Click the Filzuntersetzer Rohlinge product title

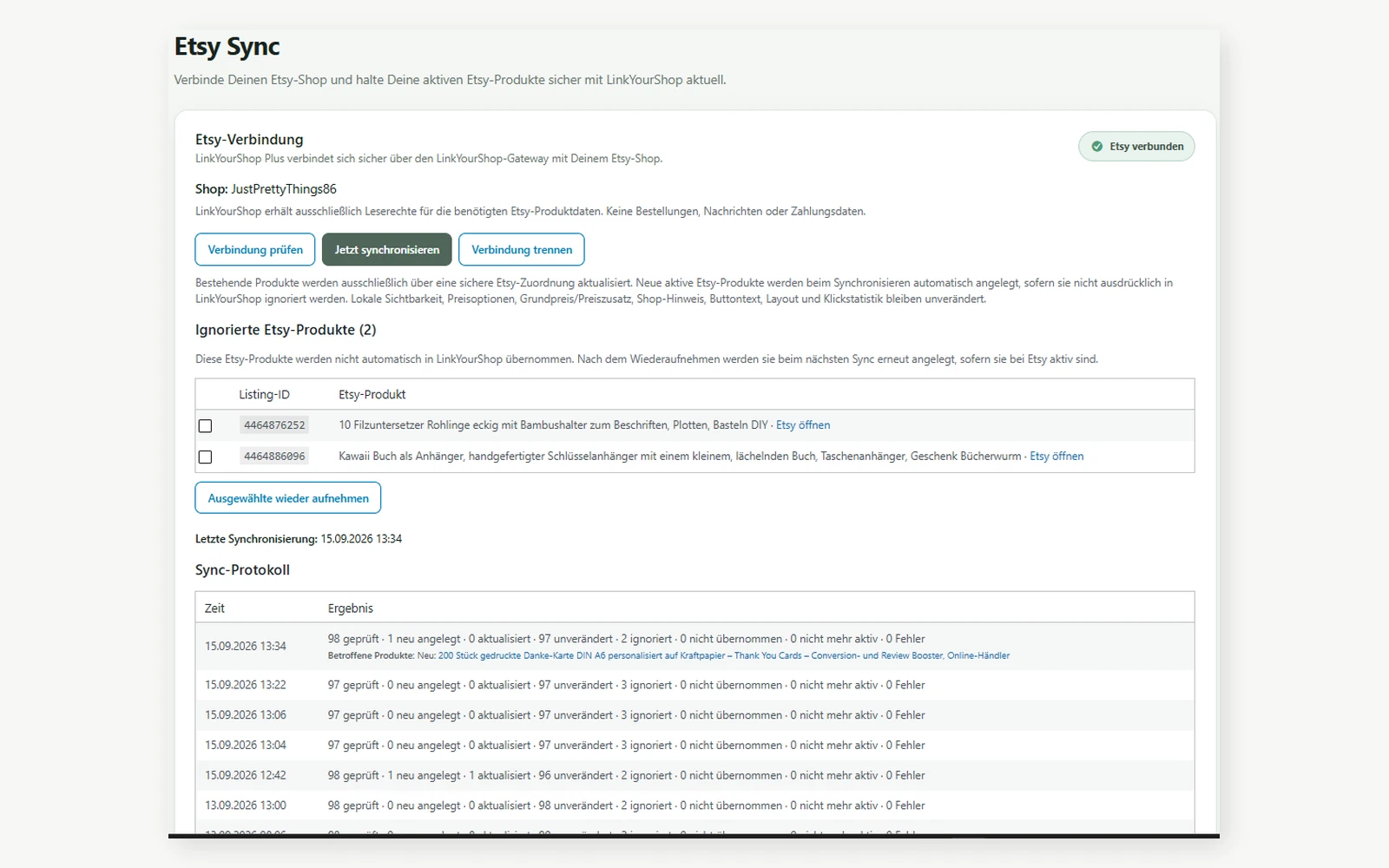553,425
